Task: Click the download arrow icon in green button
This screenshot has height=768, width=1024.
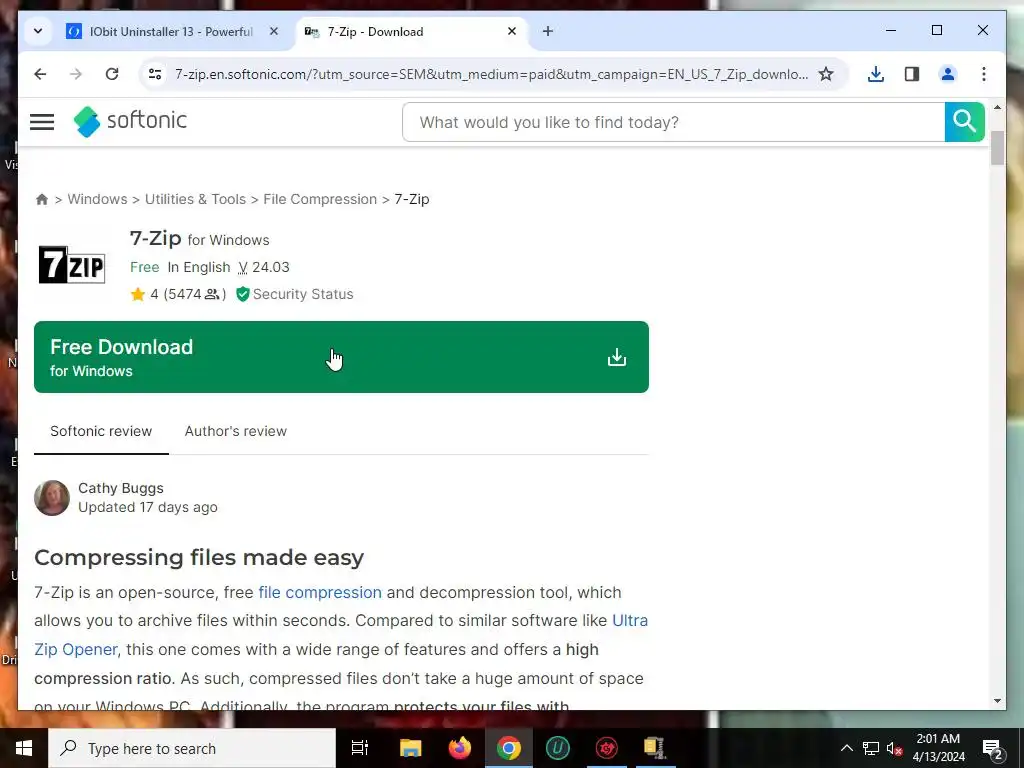Action: (616, 357)
